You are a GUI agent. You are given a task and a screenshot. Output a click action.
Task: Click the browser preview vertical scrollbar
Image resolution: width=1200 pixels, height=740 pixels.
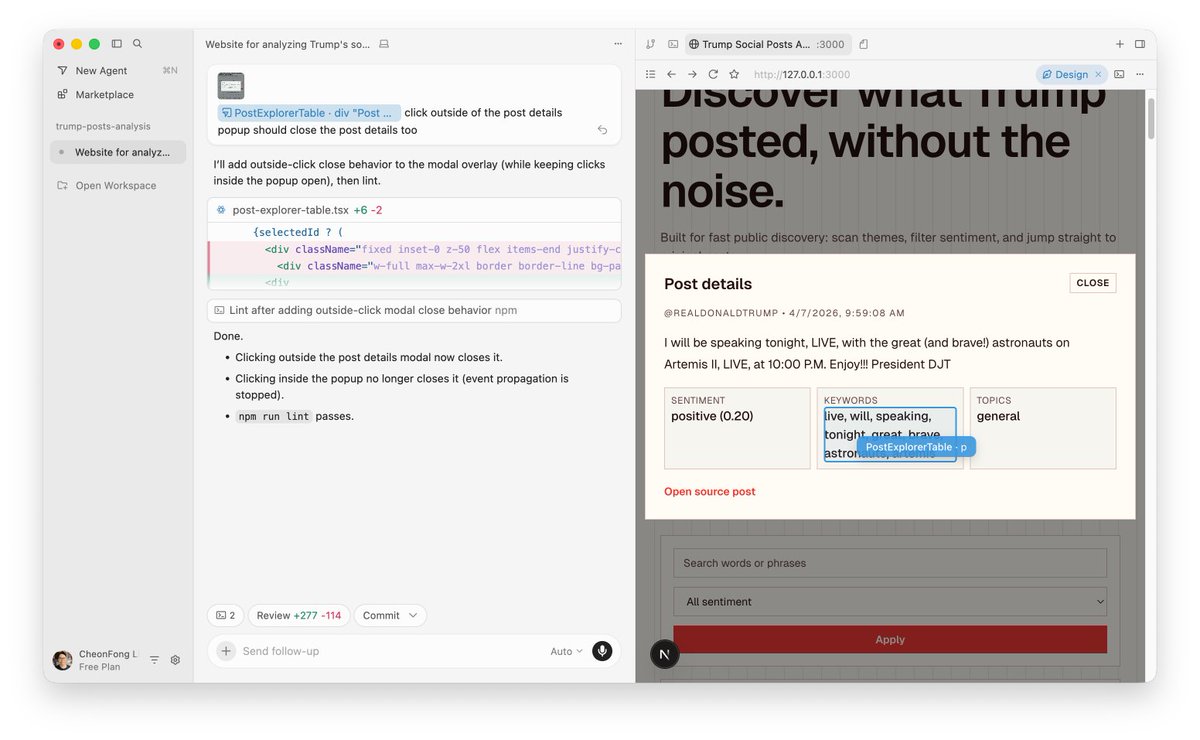(1150, 118)
